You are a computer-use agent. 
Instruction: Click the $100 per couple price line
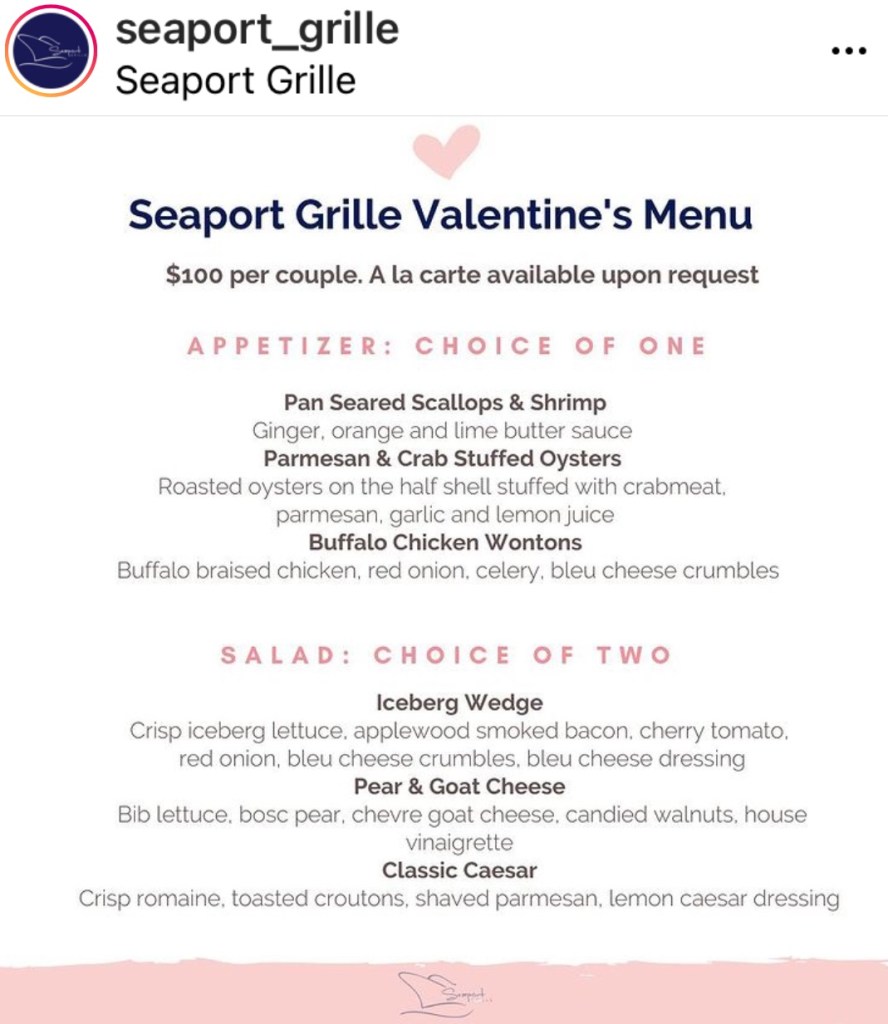(462, 275)
